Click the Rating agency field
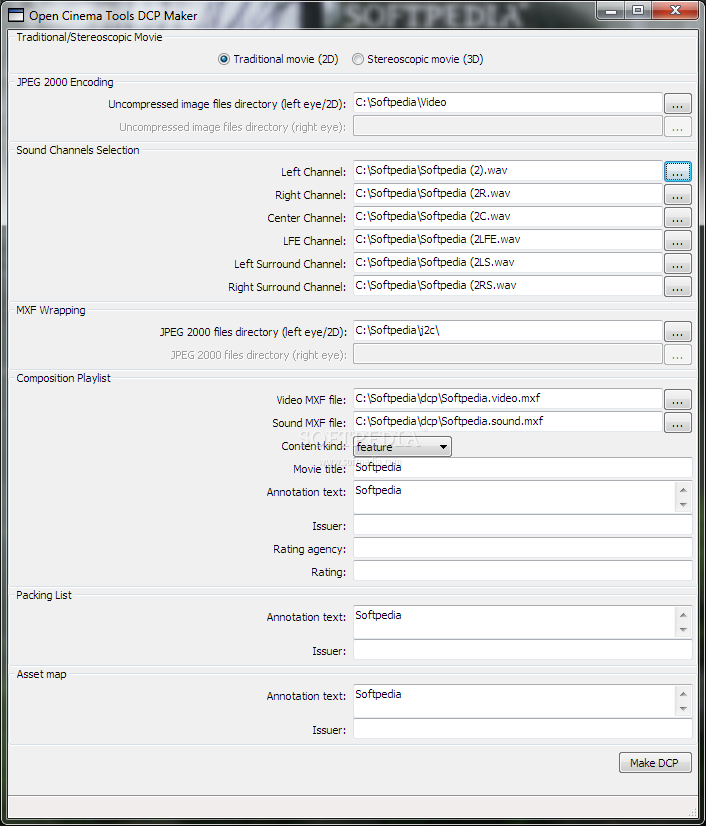706x826 pixels. pyautogui.click(x=522, y=548)
